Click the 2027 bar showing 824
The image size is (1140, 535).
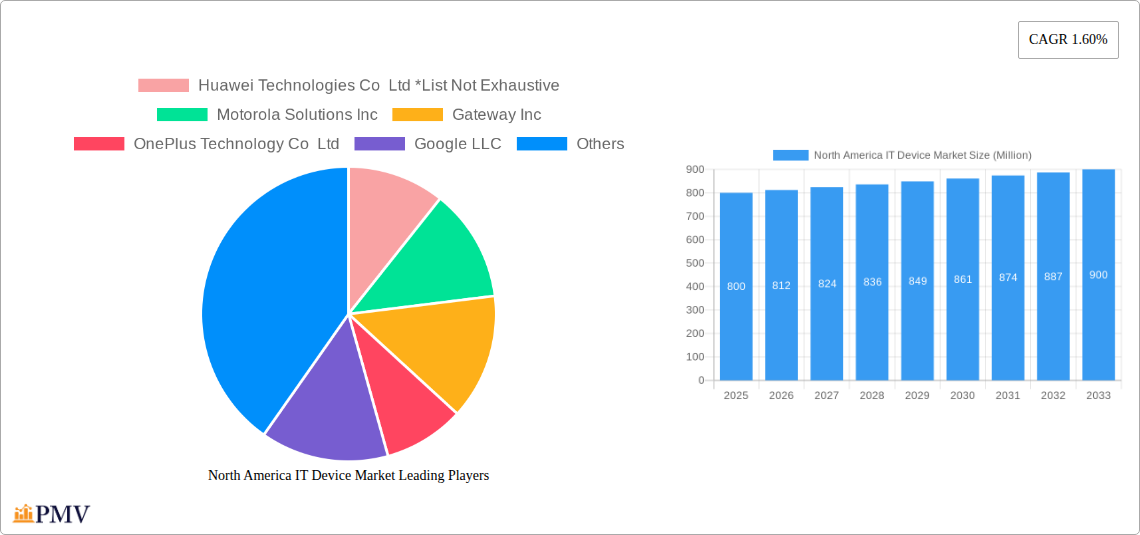click(827, 283)
